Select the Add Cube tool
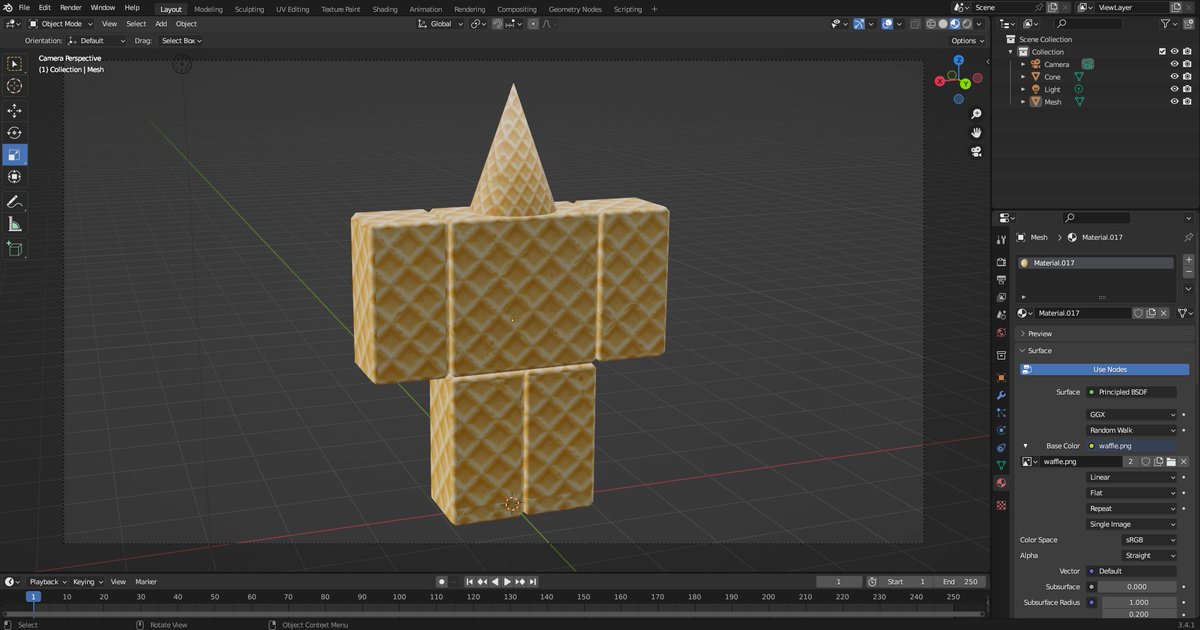This screenshot has height=630, width=1200. pyautogui.click(x=15, y=248)
